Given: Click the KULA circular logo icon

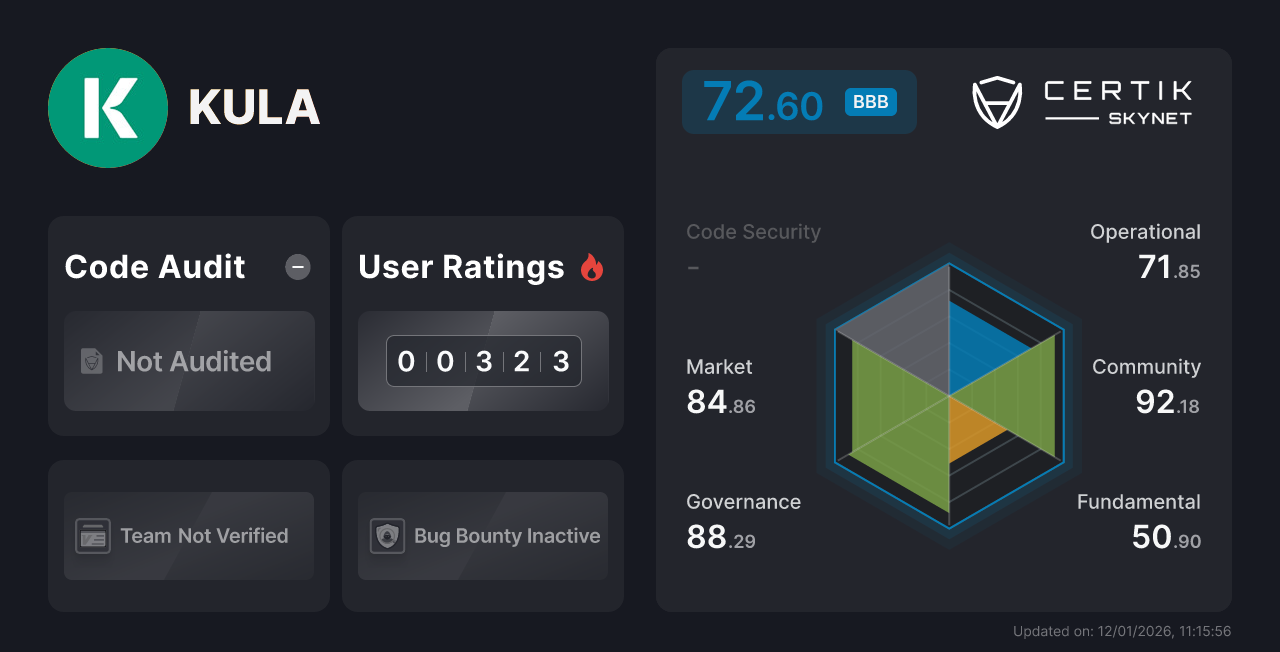Looking at the screenshot, I should (108, 107).
